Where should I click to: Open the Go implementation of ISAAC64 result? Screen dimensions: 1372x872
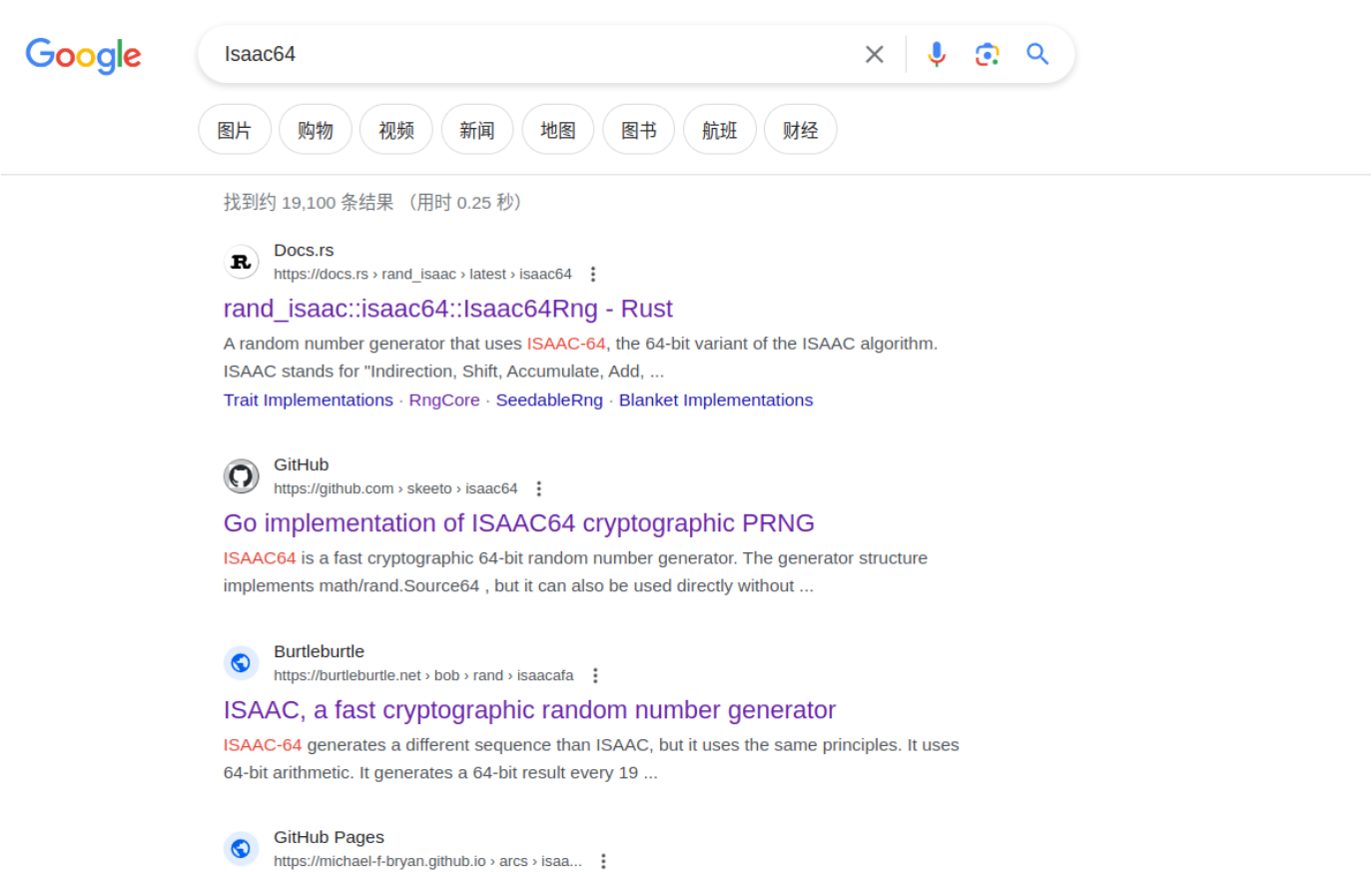[x=518, y=522]
